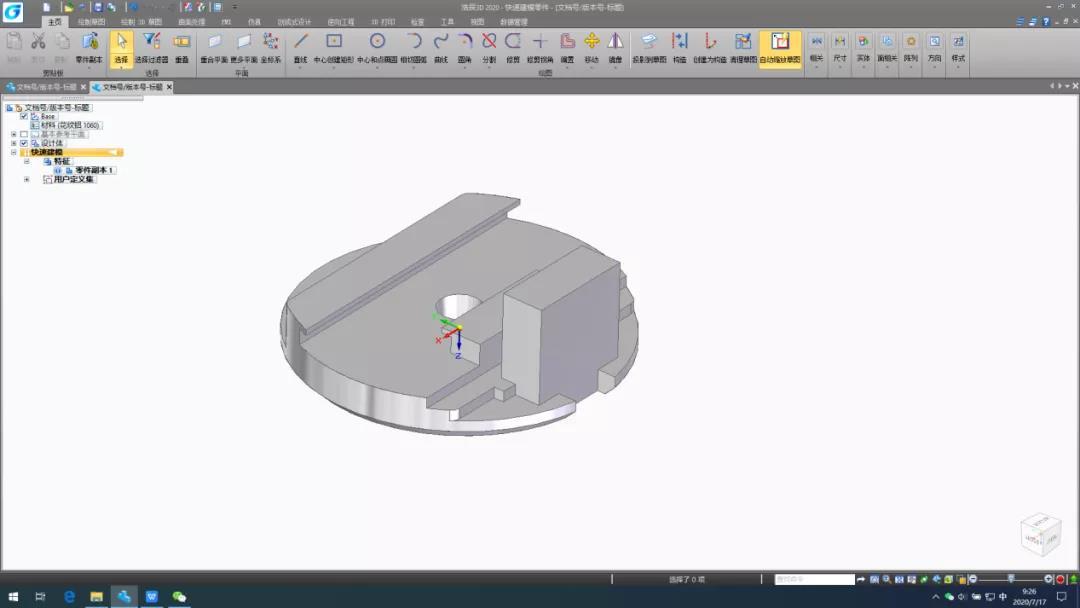Select the 移动 (Move) tool
The image size is (1080, 608).
pyautogui.click(x=592, y=48)
